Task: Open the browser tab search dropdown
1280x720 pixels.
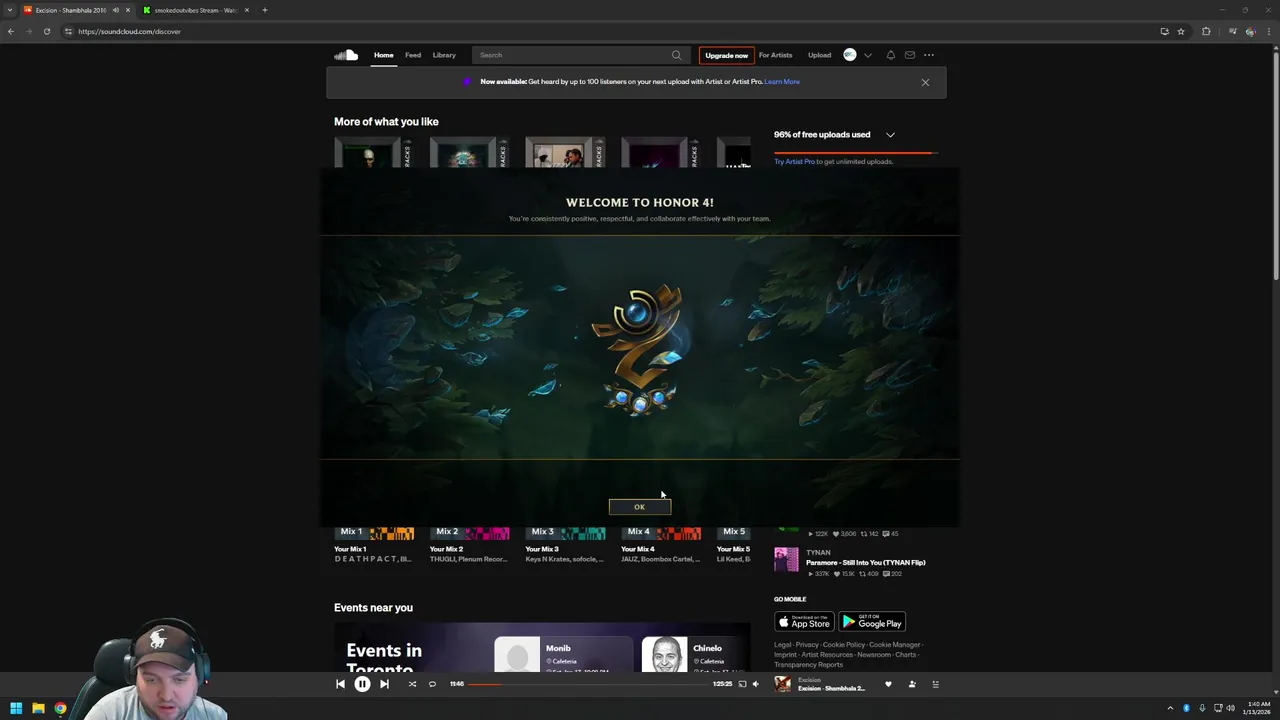Action: [10, 10]
